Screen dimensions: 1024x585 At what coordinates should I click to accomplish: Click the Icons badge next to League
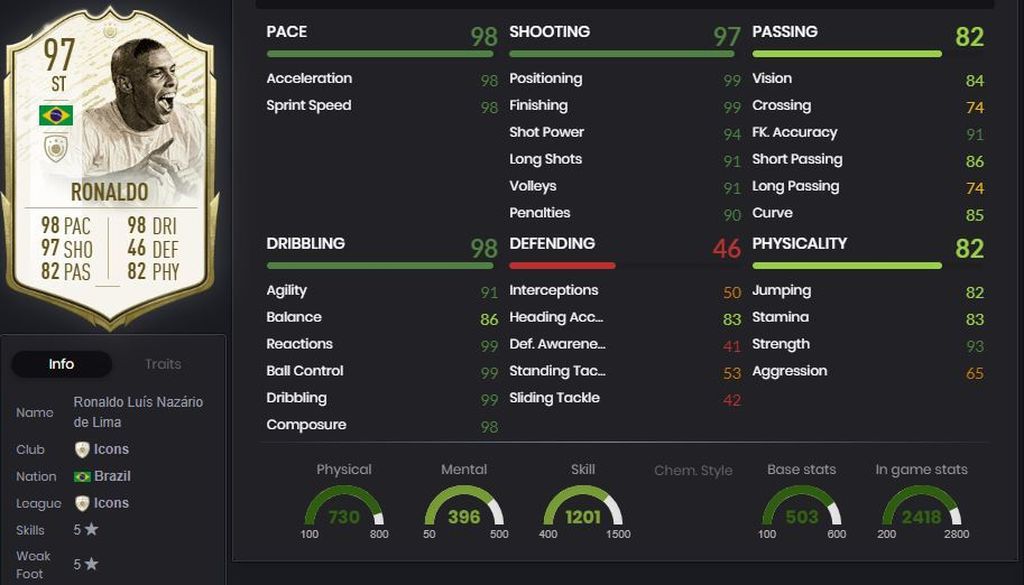point(82,503)
